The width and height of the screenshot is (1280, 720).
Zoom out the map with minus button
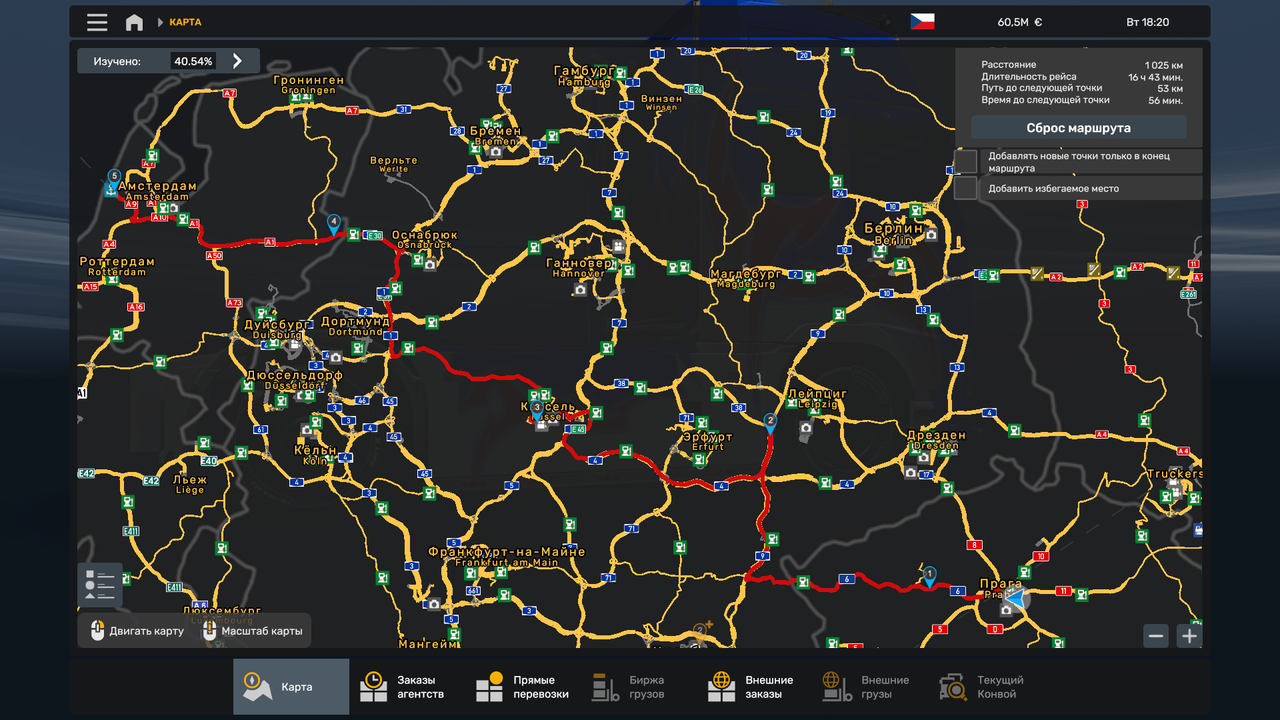tap(1156, 635)
